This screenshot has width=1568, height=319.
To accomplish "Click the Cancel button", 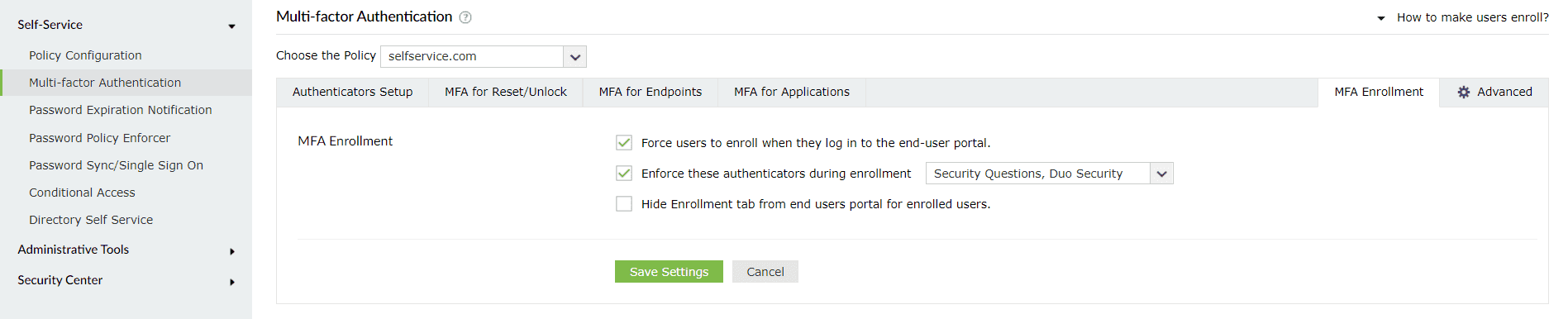I will pyautogui.click(x=765, y=272).
